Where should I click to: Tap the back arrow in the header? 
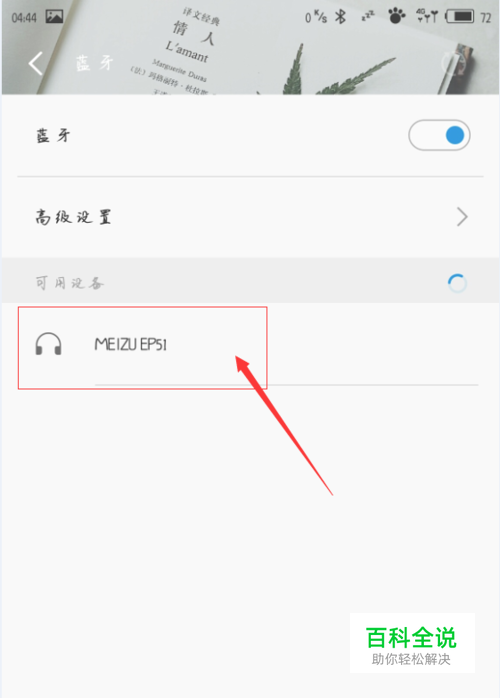tap(36, 64)
